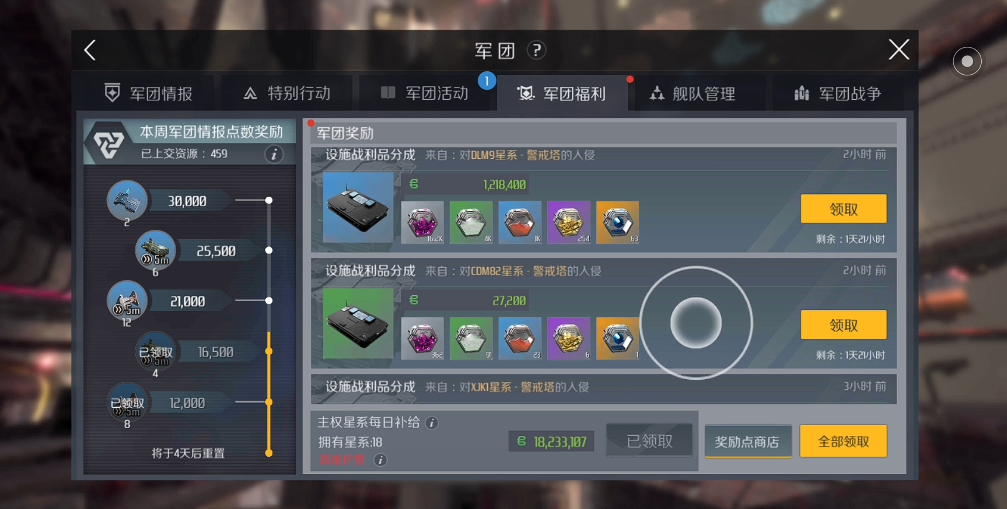Image resolution: width=1007 pixels, height=509 pixels.
Task: Click info icon next to 主权星系每日补给
Action: pyautogui.click(x=432, y=422)
